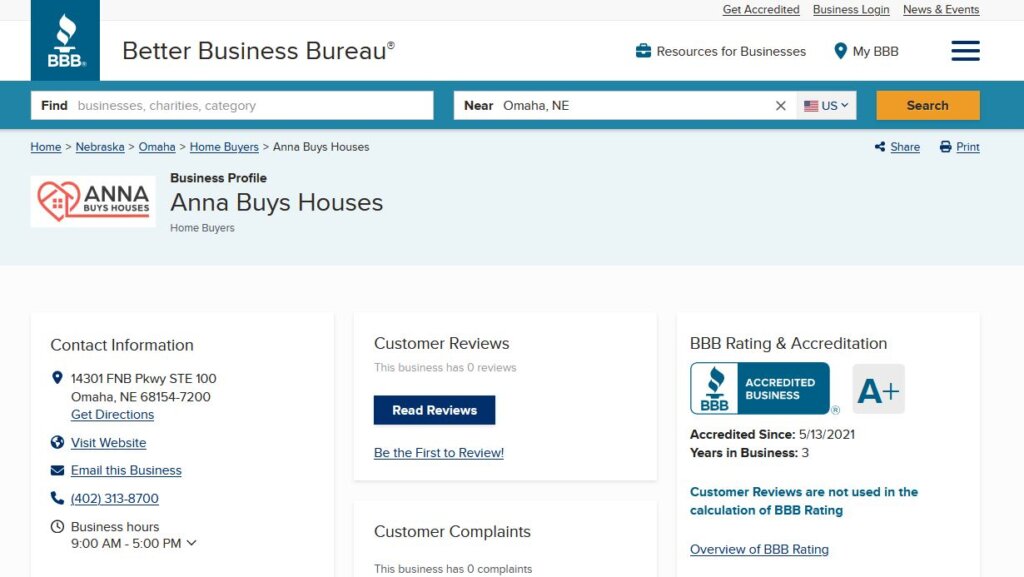Click the Better Business Bureau site title
This screenshot has width=1024, height=577.
point(258,51)
